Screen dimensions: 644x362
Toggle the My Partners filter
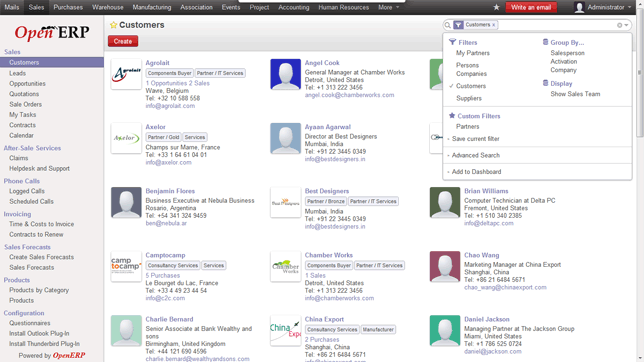pyautogui.click(x=473, y=53)
